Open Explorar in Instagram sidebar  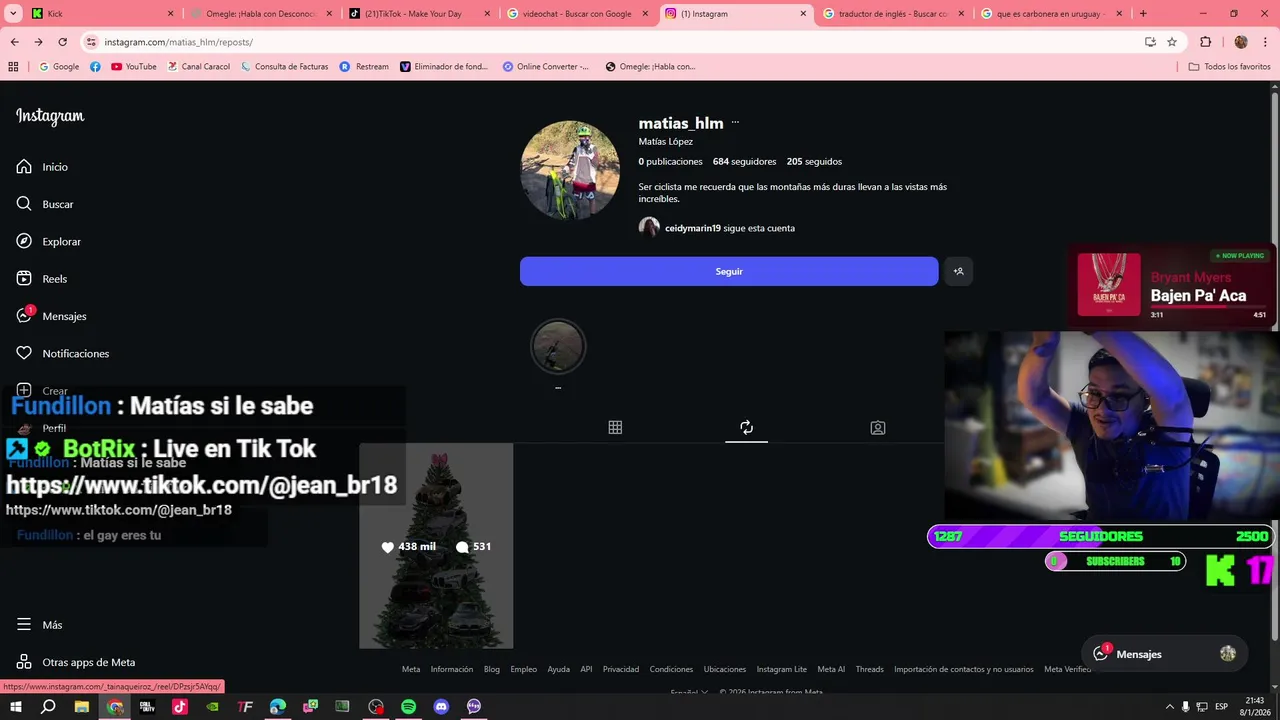point(48,241)
